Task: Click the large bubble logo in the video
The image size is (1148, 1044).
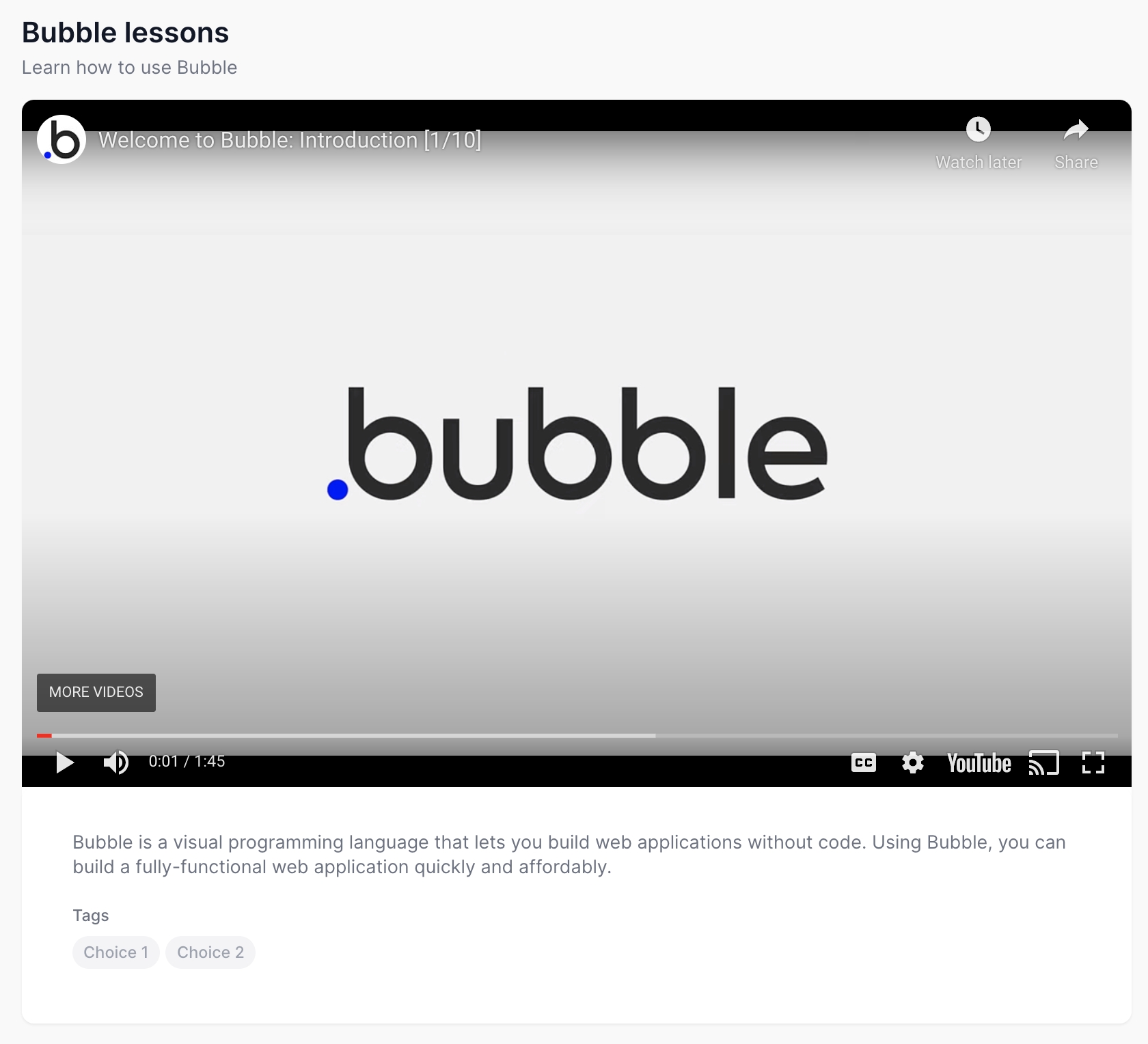Action: tap(577, 444)
